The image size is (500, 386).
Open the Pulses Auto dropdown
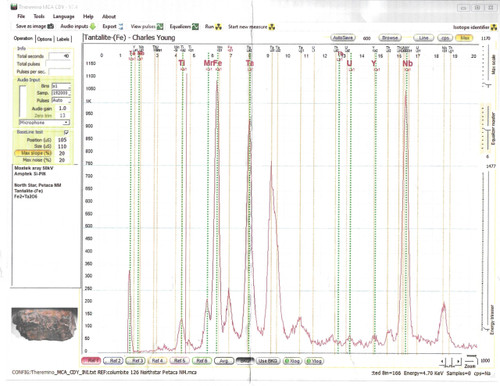(x=61, y=100)
